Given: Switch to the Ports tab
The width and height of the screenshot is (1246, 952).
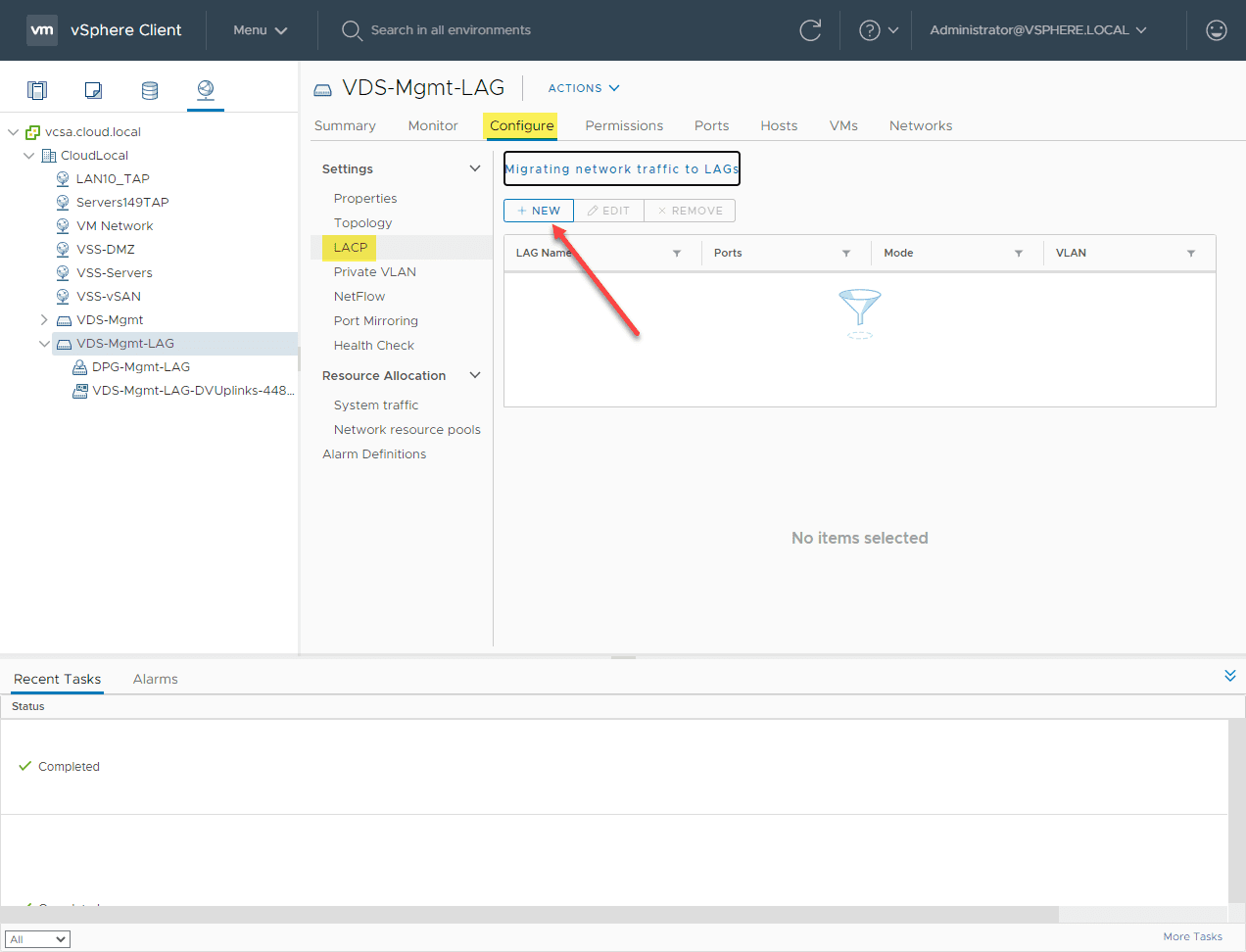Looking at the screenshot, I should (x=712, y=125).
